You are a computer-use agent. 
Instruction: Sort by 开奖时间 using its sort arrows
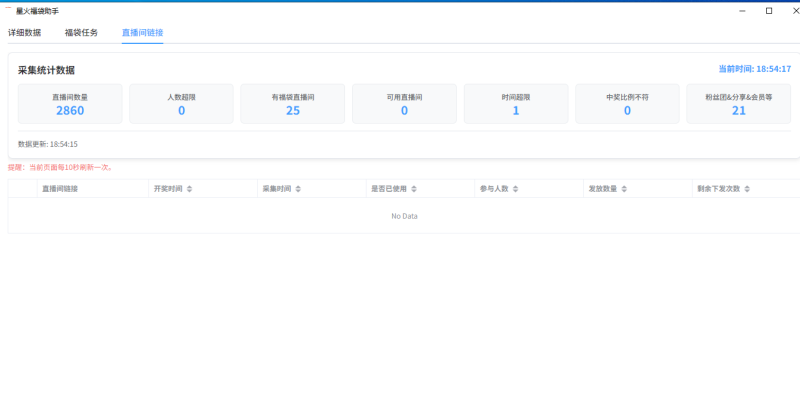(x=189, y=188)
